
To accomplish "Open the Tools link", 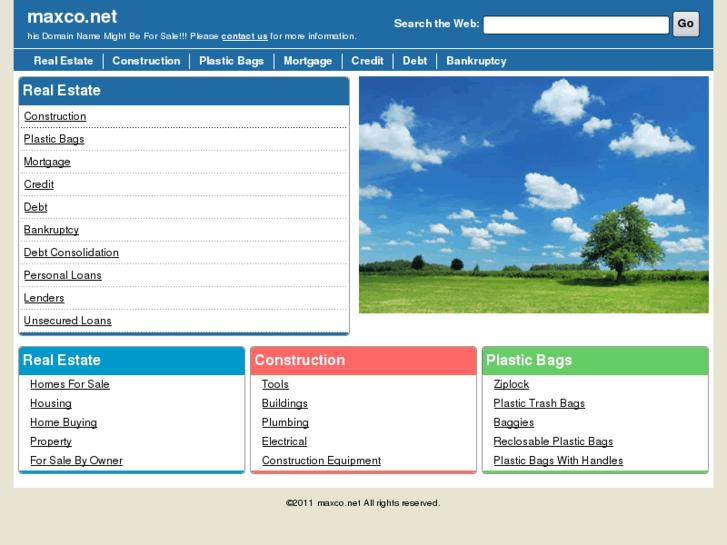I will [x=275, y=385].
